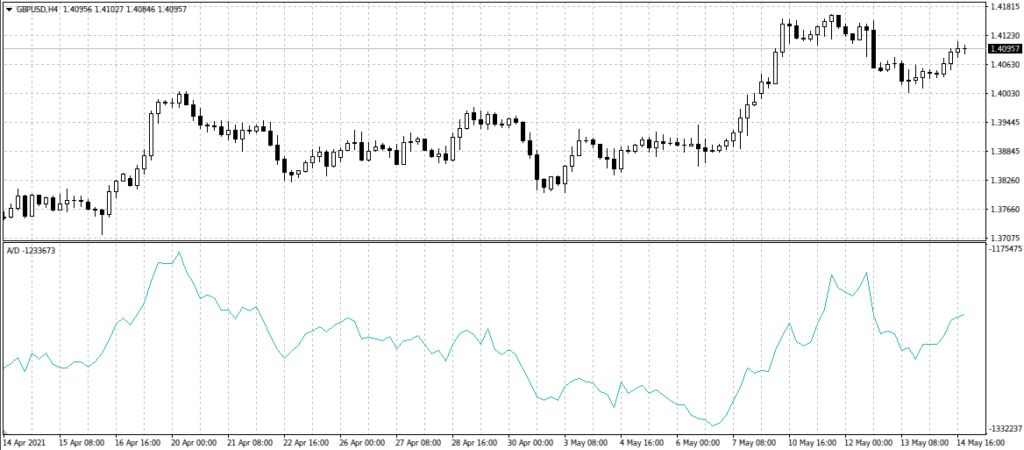This screenshot has height=450, width=1024.
Task: Click the -1332237 indicator scale value
Action: click(1003, 427)
